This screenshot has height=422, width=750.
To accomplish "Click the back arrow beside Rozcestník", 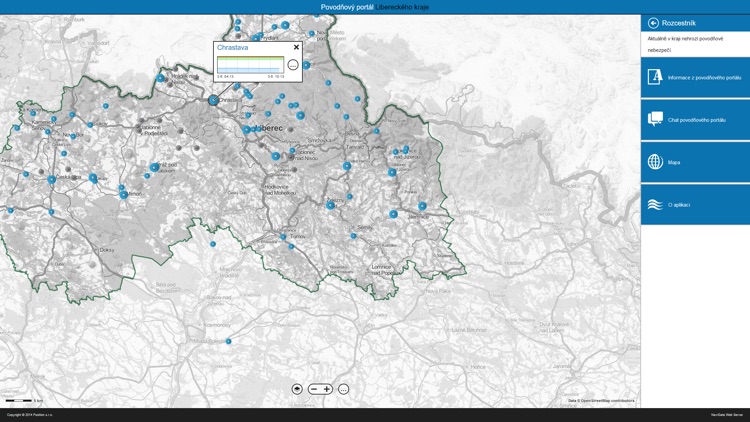I will click(x=653, y=23).
